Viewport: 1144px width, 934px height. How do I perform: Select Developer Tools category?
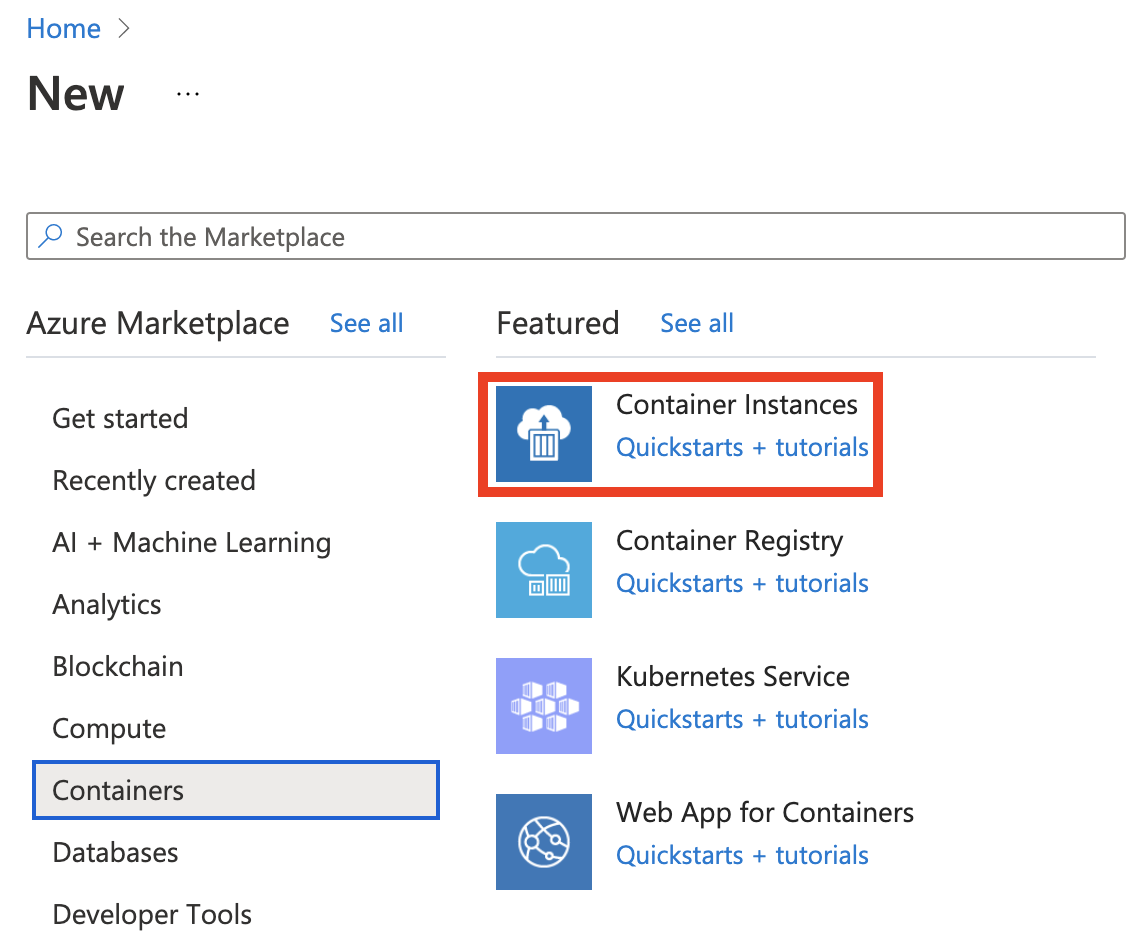click(152, 915)
